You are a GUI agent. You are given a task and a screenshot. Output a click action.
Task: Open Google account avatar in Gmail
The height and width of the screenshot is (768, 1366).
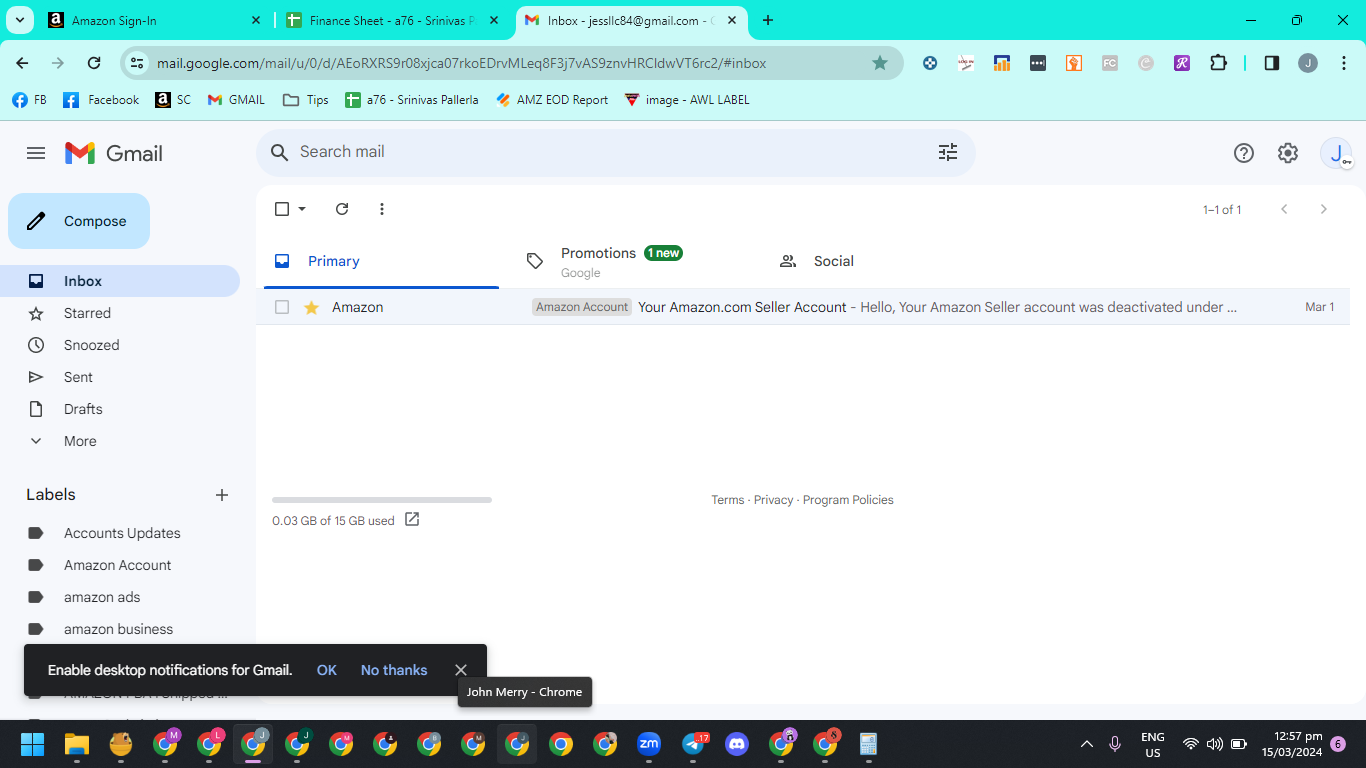pos(1336,153)
